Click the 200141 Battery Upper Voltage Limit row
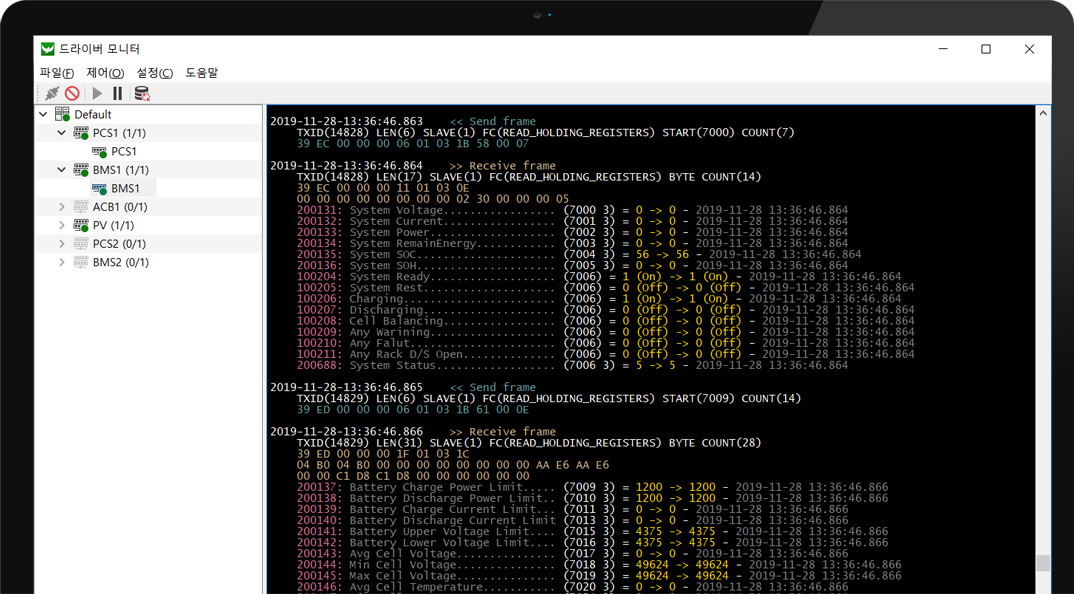 [592, 532]
